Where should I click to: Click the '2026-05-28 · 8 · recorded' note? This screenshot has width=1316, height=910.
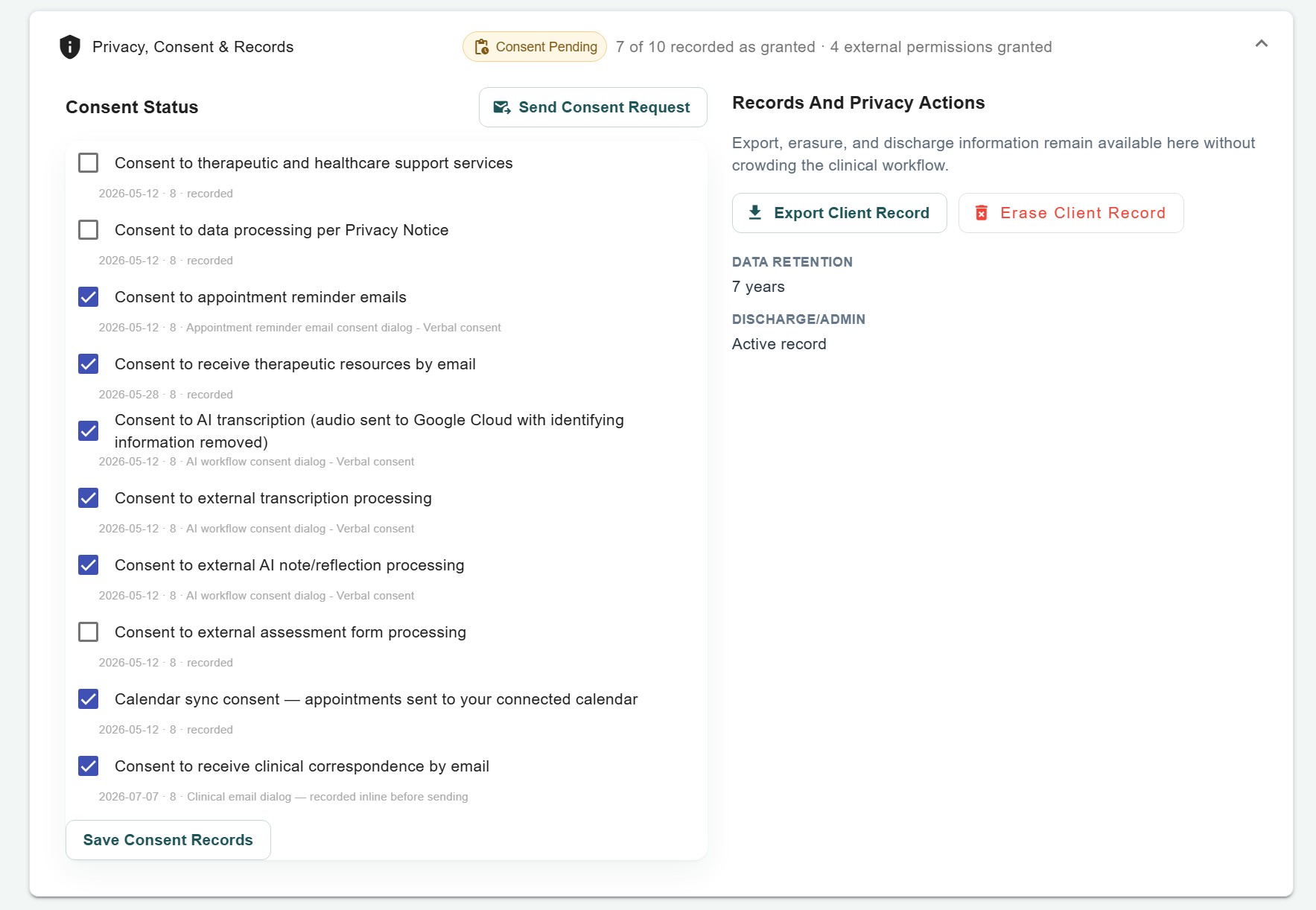pos(166,395)
